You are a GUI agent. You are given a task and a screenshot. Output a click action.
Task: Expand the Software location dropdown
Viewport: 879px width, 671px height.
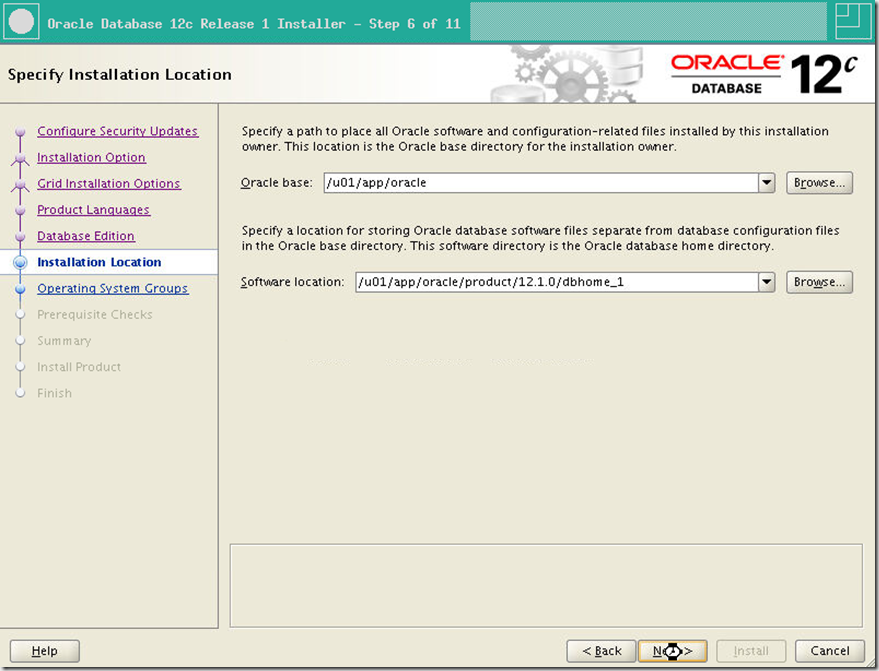767,282
